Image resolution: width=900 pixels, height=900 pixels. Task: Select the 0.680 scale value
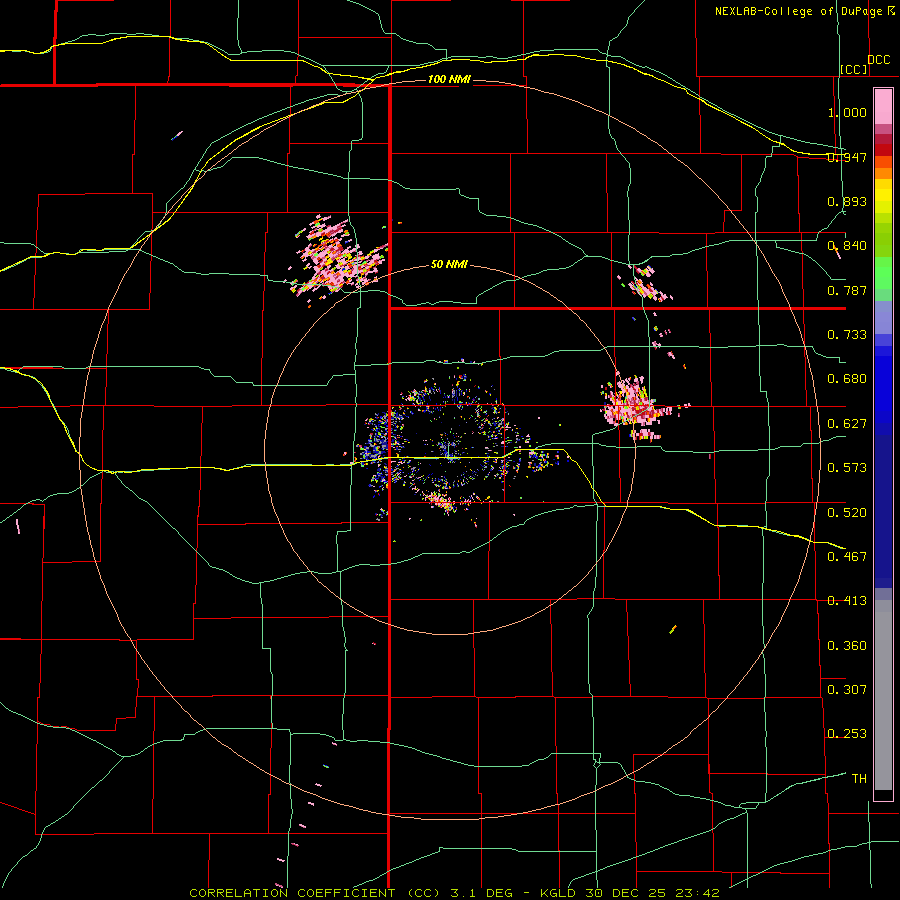coord(847,379)
